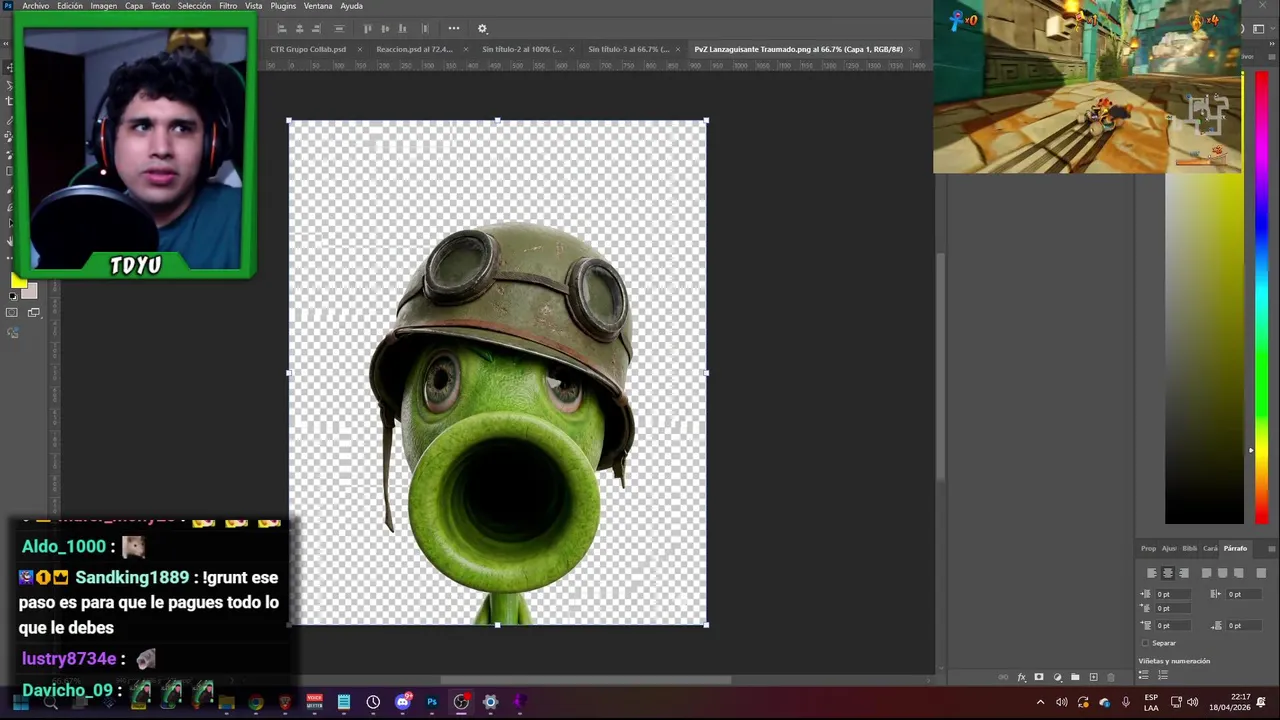Change screen mode from left toolbar
This screenshot has height=720, width=1280.
pos(33,313)
